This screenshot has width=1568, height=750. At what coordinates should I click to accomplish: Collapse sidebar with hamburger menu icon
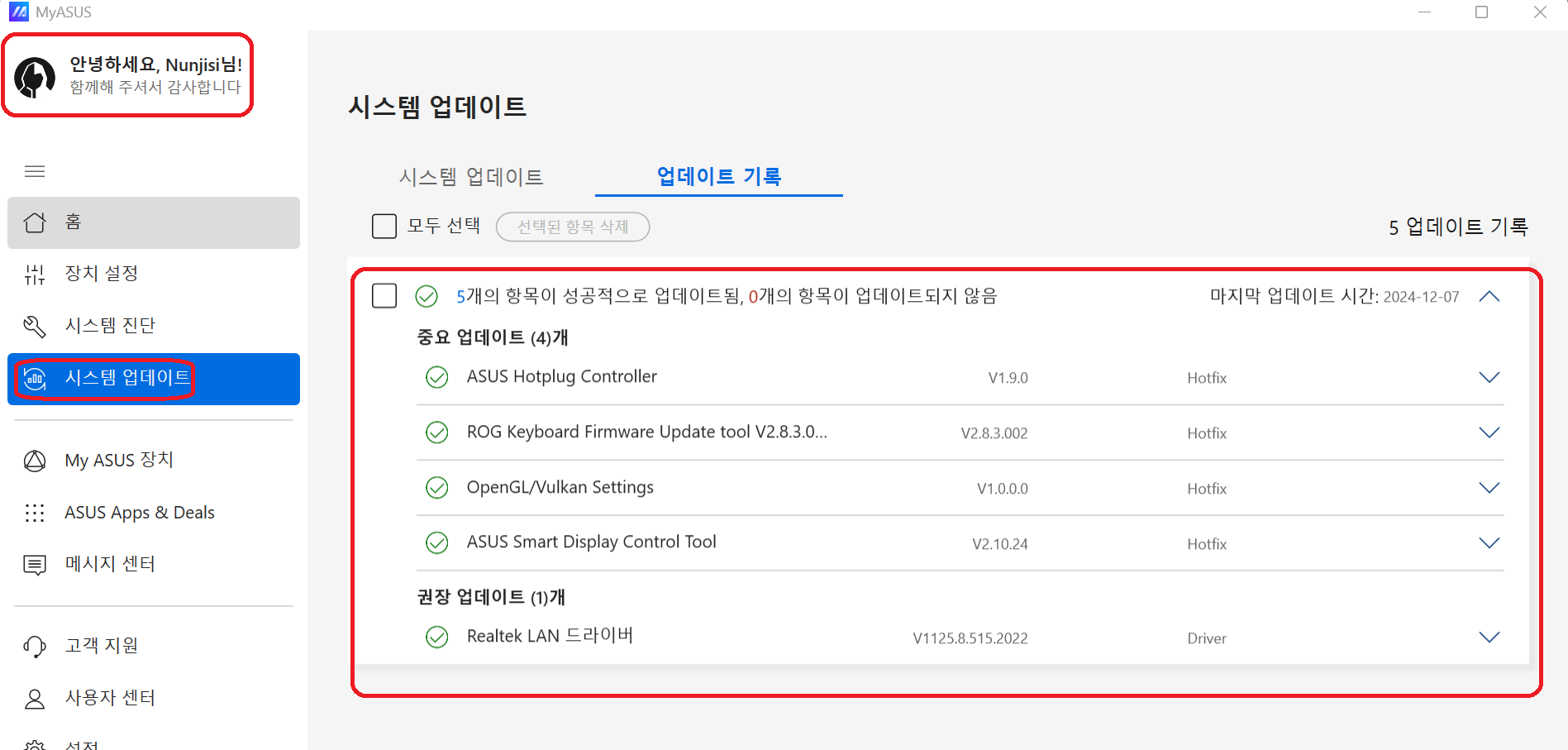35,171
